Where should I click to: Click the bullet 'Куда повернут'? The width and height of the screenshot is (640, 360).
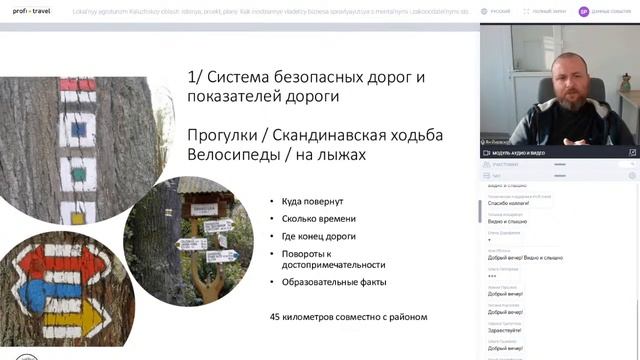(x=312, y=201)
